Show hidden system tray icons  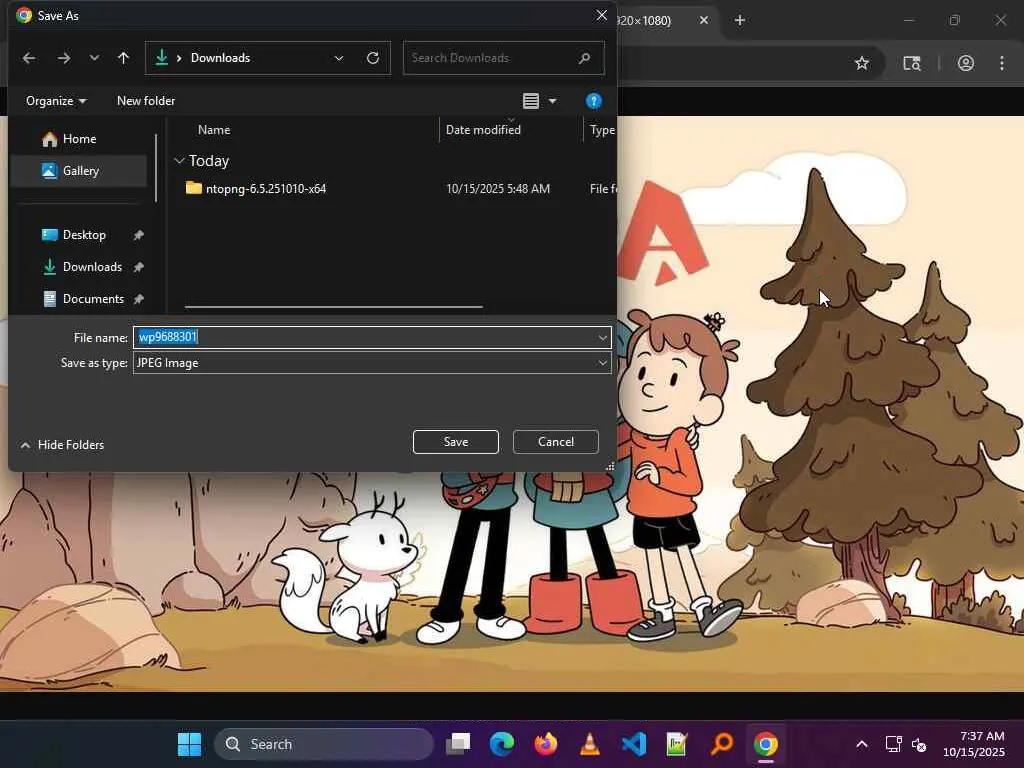tap(861, 744)
